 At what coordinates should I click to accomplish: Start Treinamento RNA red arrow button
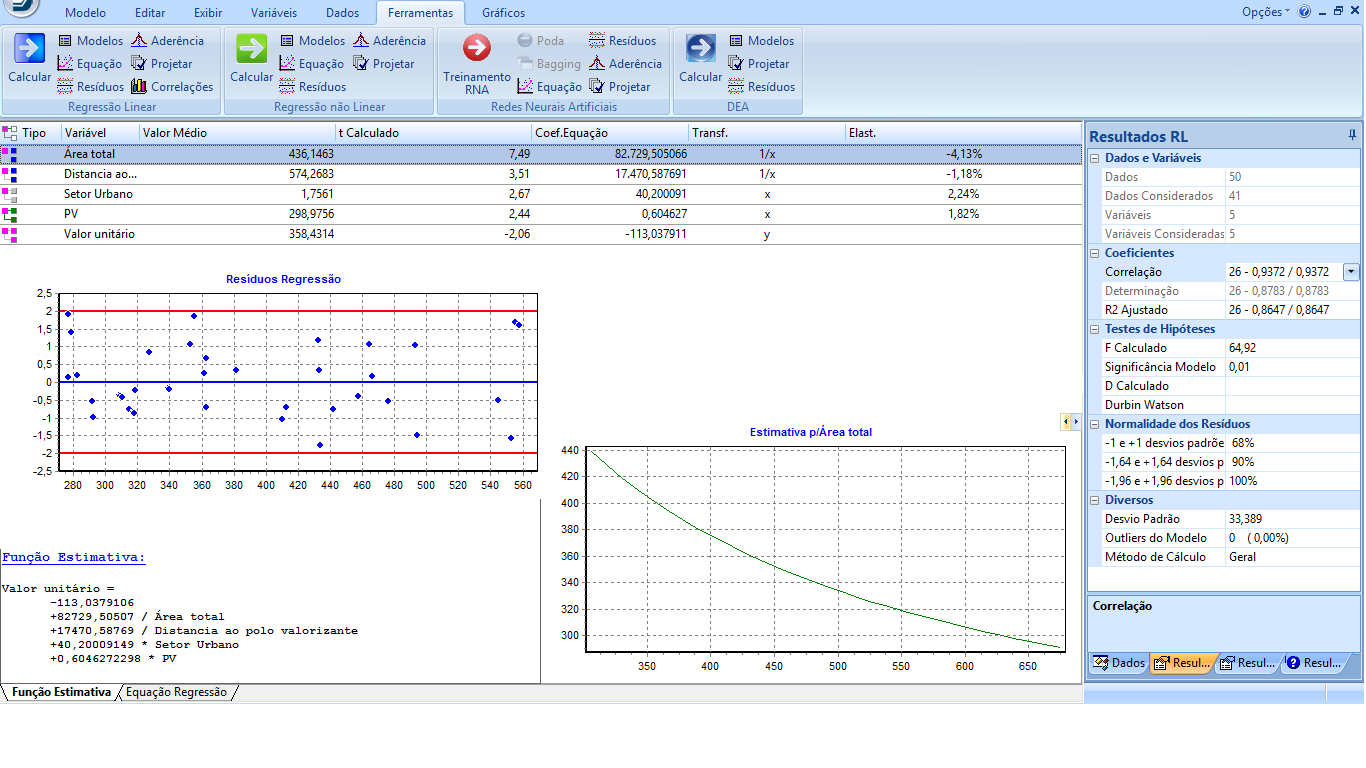(x=477, y=63)
